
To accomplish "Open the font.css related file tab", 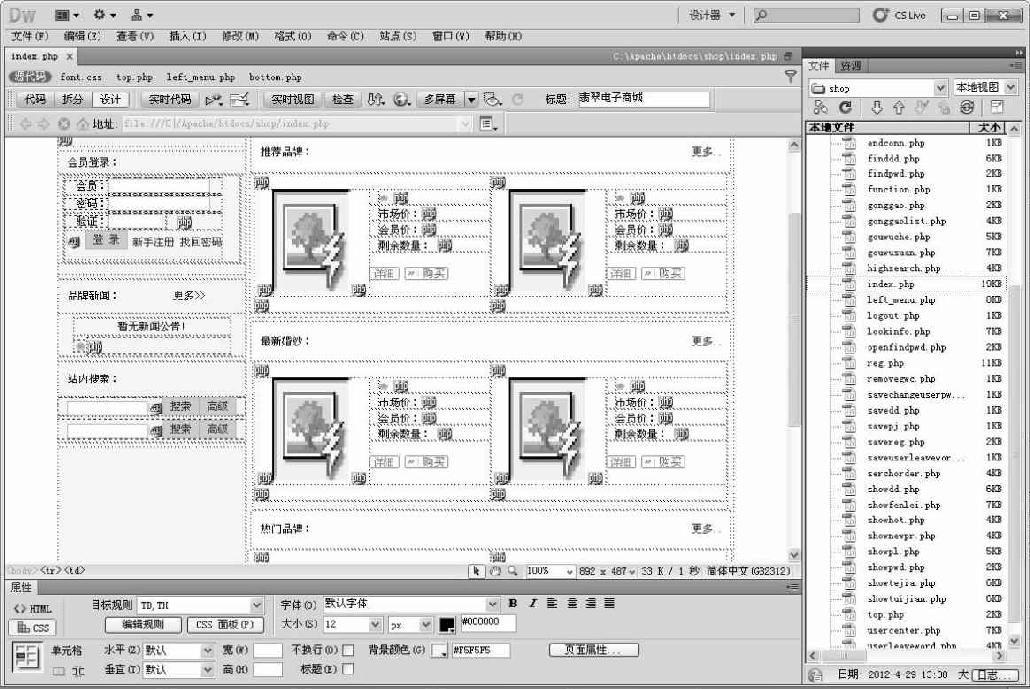I will pyautogui.click(x=81, y=77).
